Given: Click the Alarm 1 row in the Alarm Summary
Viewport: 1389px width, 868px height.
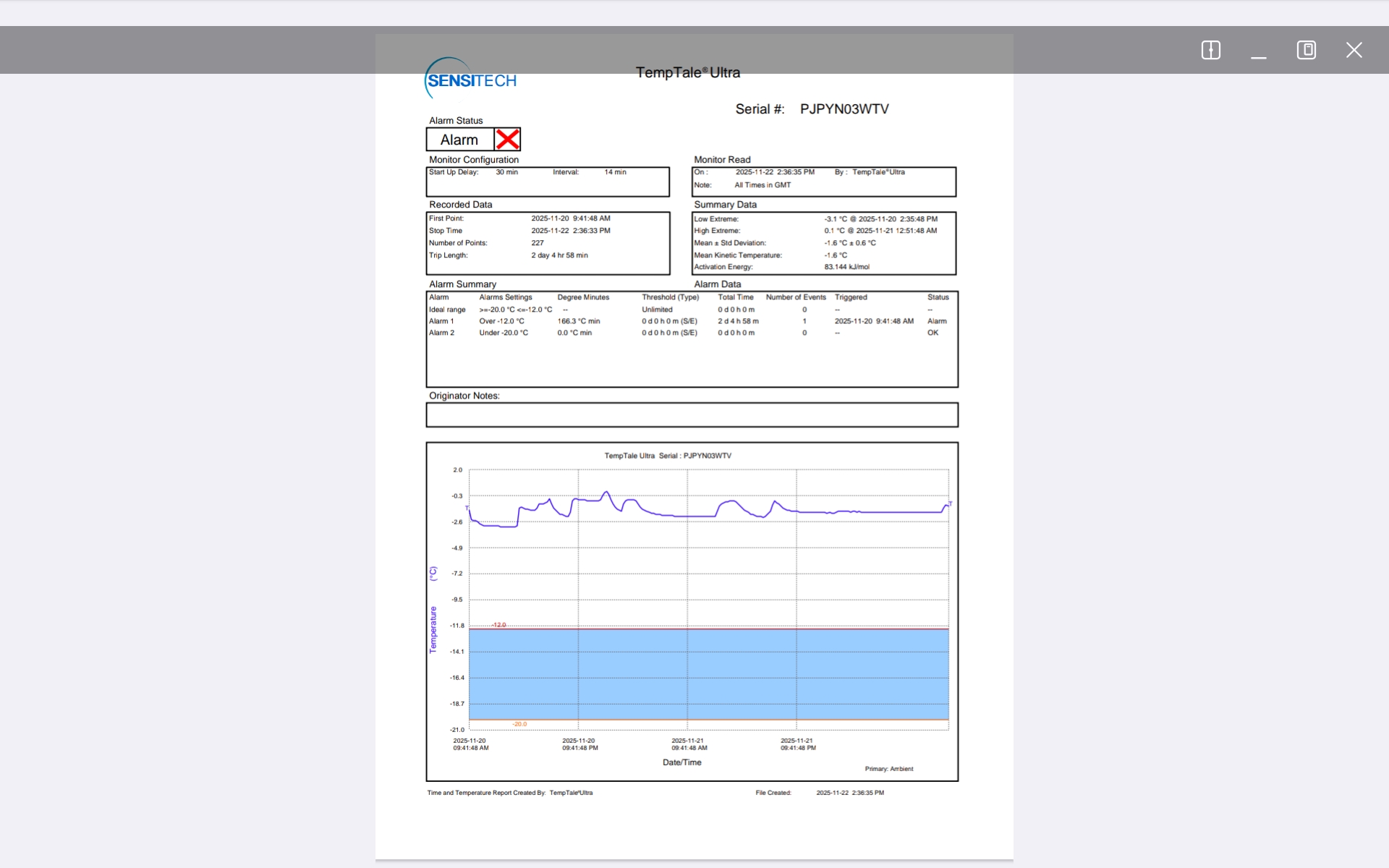Looking at the screenshot, I should pyautogui.click(x=441, y=321).
